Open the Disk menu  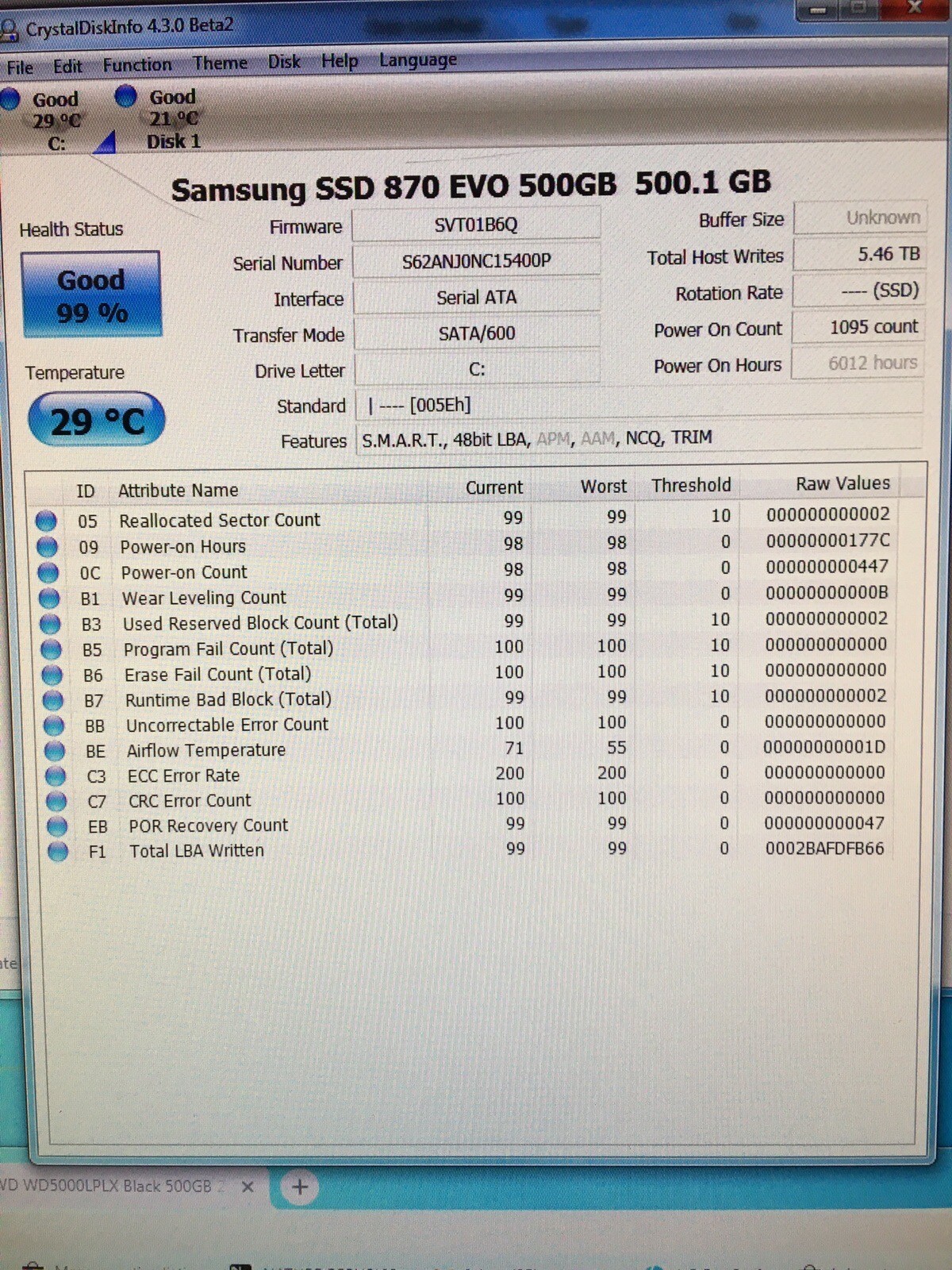point(283,61)
